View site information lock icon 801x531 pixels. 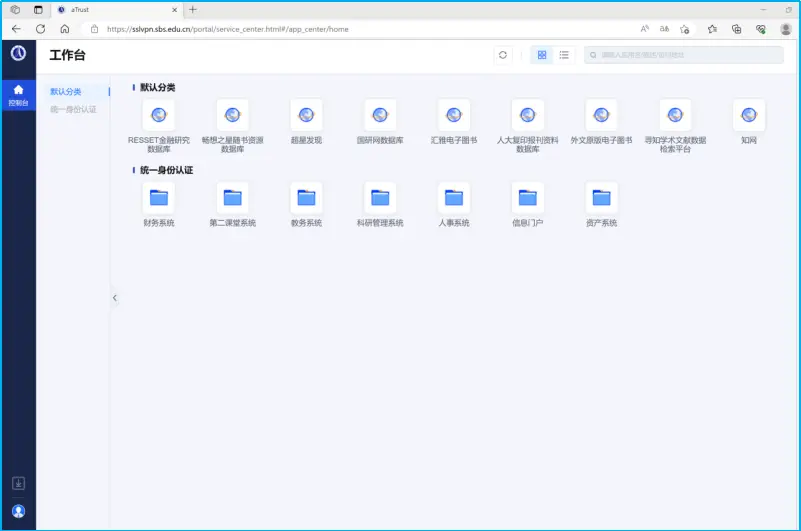[x=95, y=29]
